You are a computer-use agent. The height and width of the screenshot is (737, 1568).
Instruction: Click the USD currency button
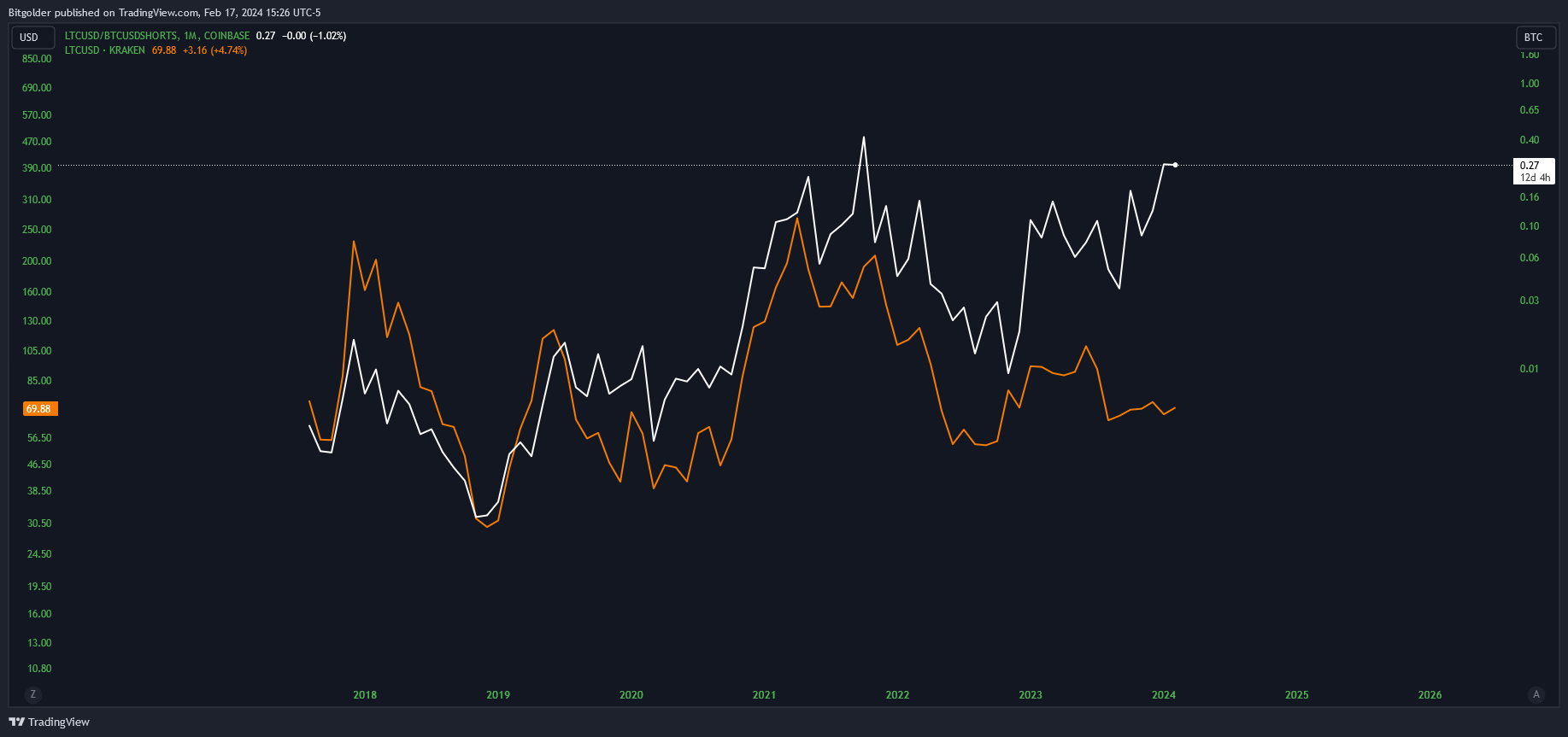32,37
